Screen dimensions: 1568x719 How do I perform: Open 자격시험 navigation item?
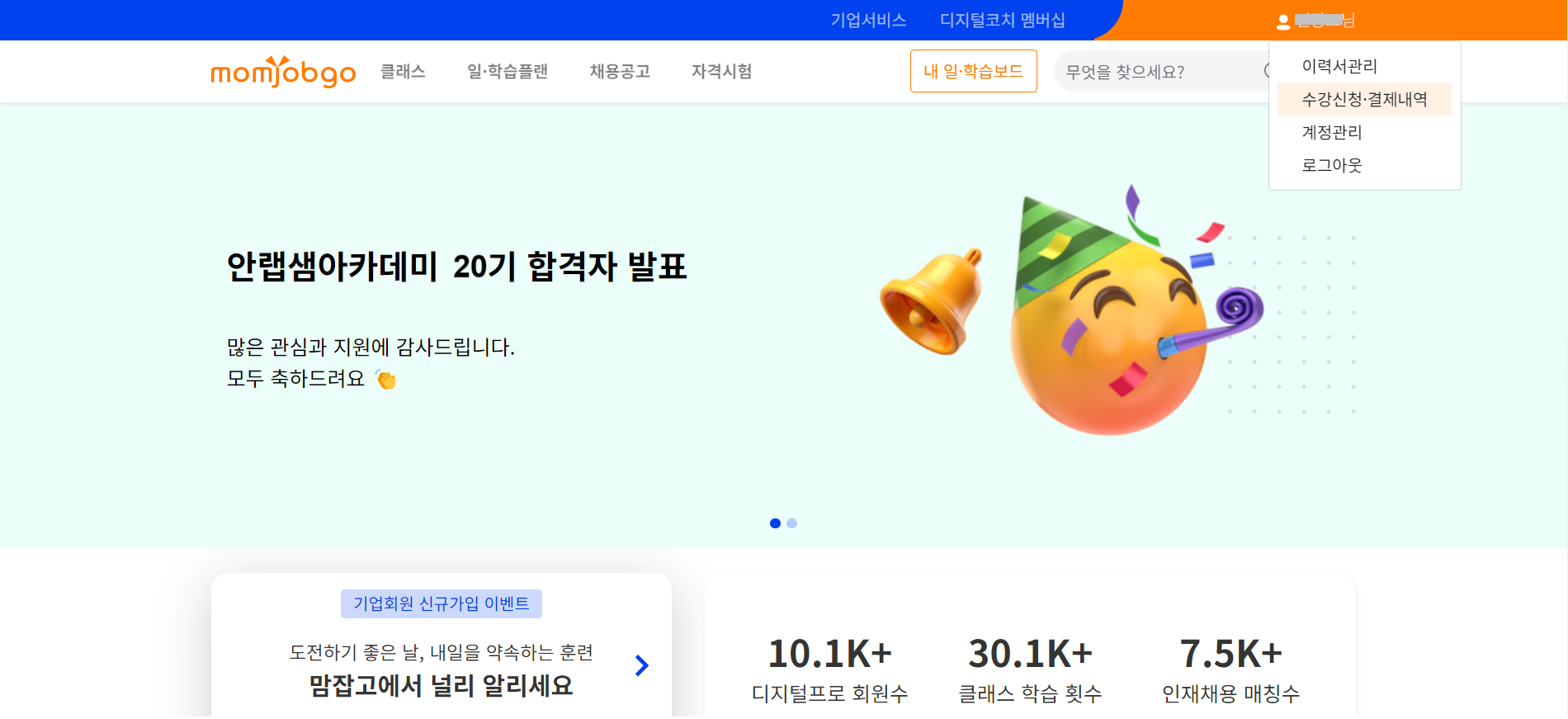click(x=722, y=72)
